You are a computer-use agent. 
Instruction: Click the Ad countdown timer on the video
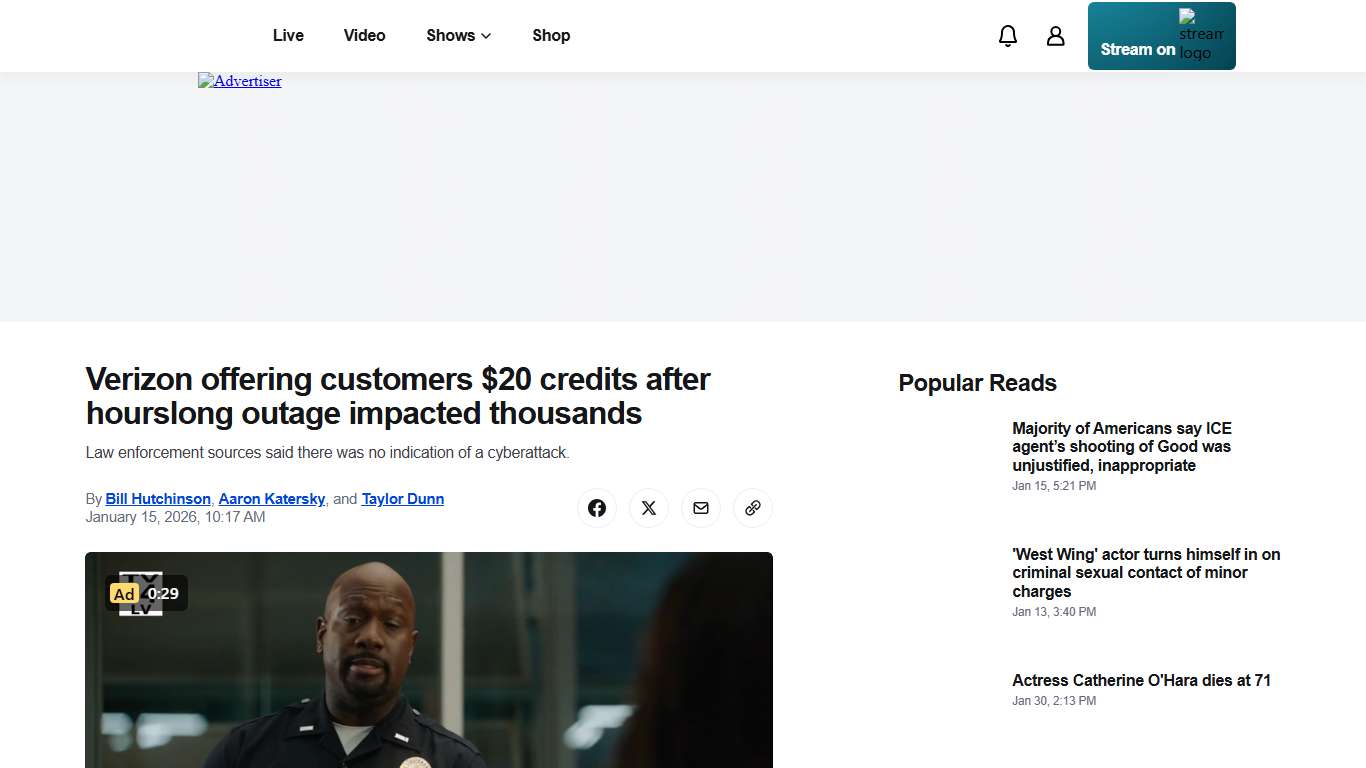(x=163, y=593)
